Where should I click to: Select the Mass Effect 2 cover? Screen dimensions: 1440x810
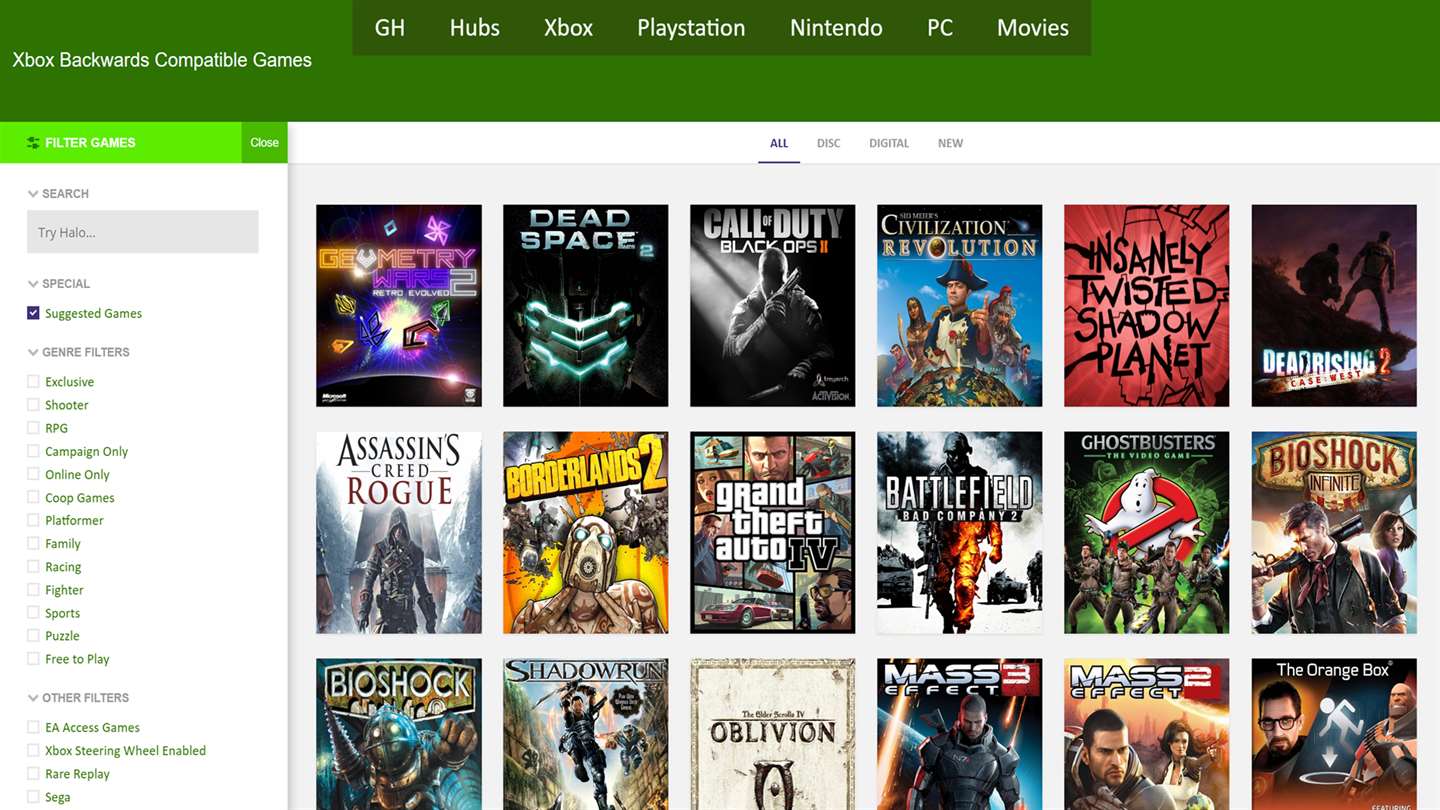[x=1147, y=734]
